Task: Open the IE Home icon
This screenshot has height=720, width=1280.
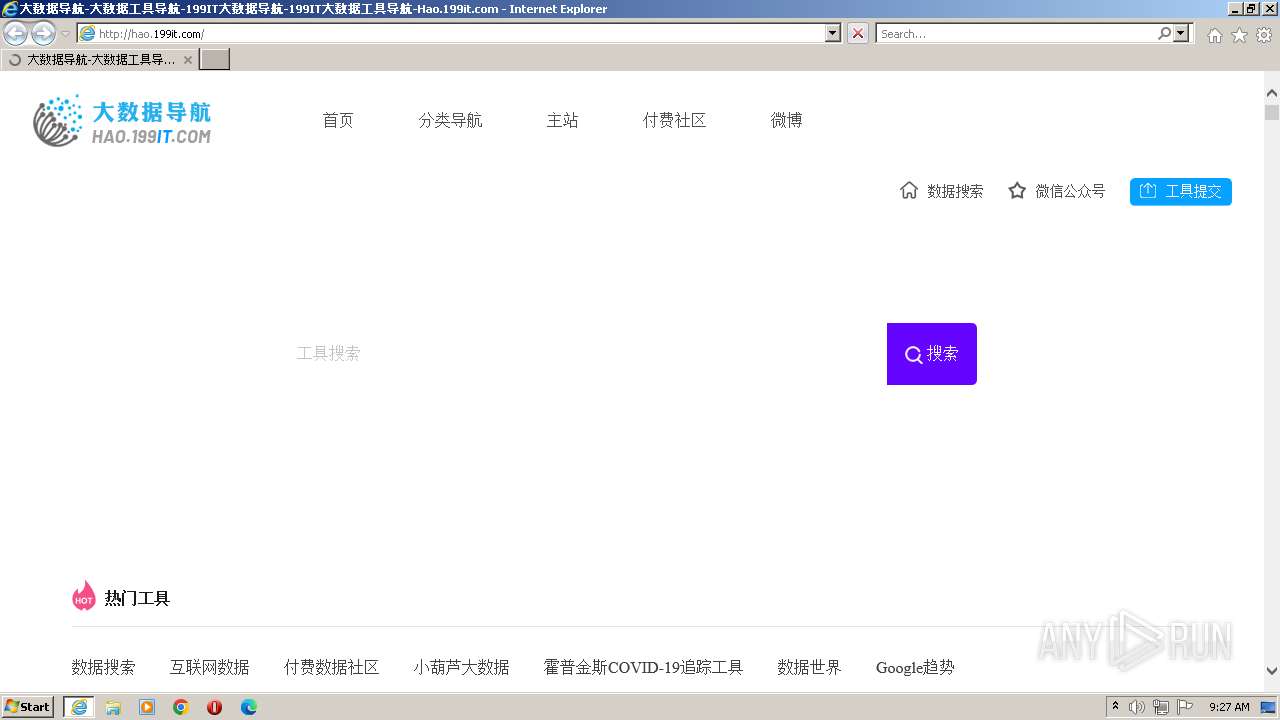Action: [1214, 35]
